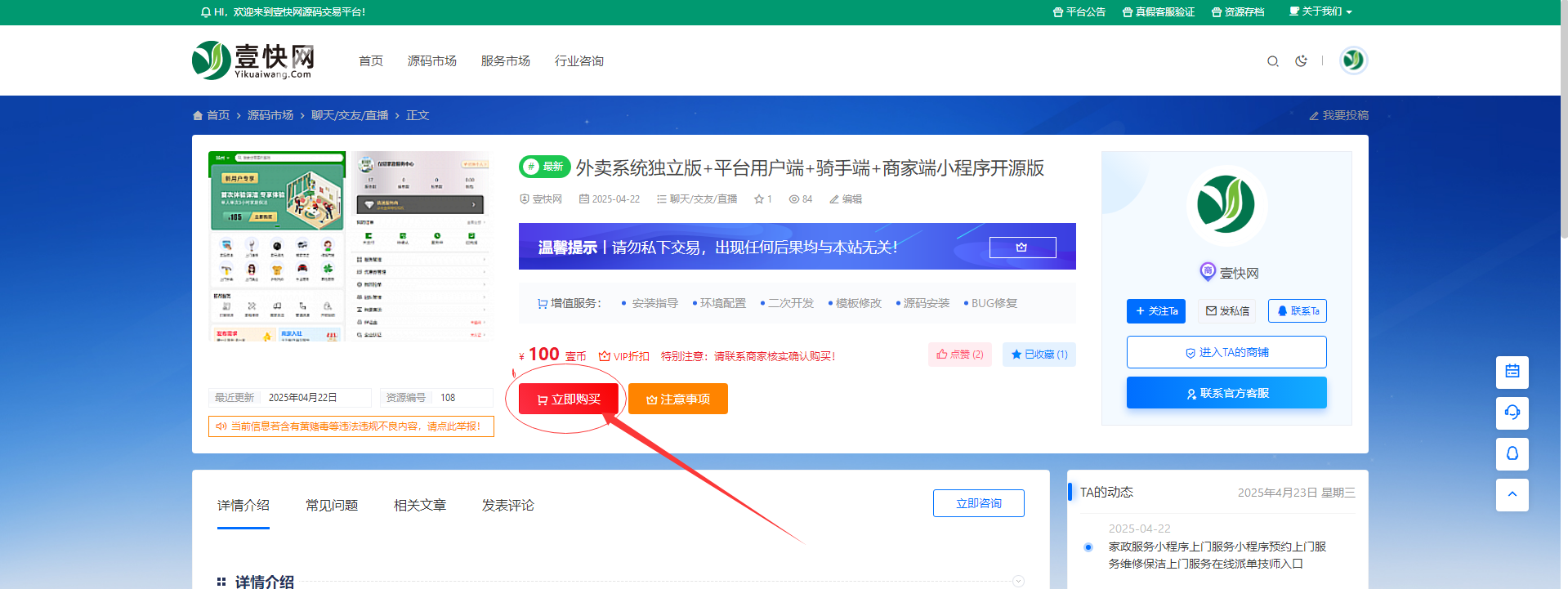Click the floating calendar check-in icon

tap(1512, 372)
